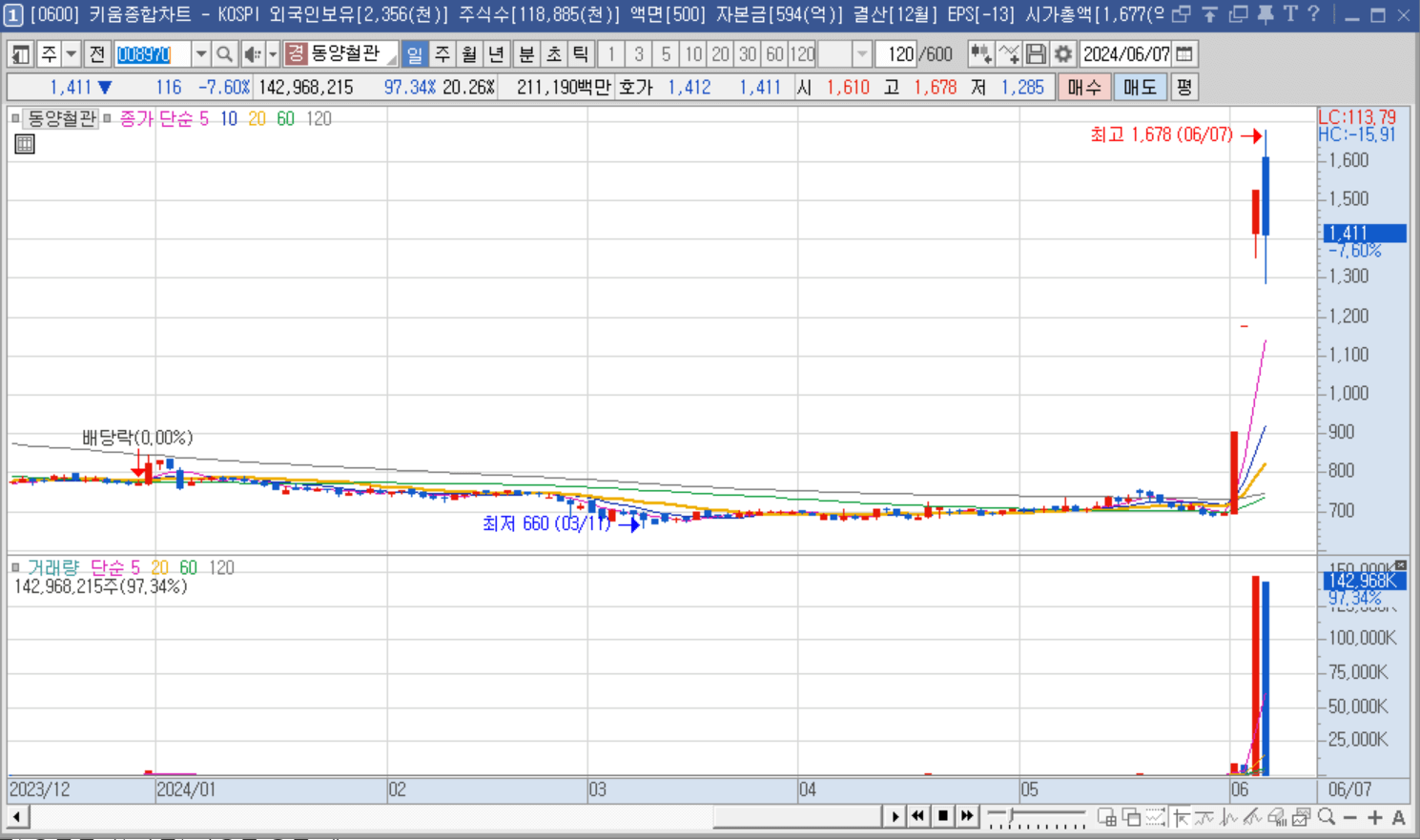
Task: Click the bottom toolbar A auto-scale icon
Action: click(1398, 817)
